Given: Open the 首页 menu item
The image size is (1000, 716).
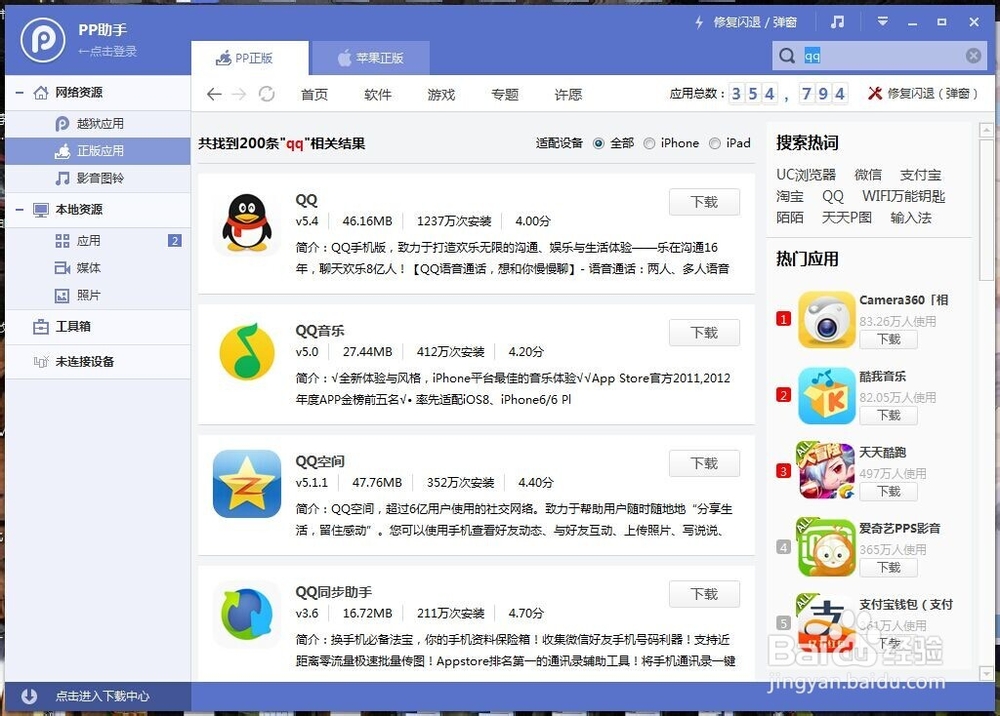Looking at the screenshot, I should [314, 95].
